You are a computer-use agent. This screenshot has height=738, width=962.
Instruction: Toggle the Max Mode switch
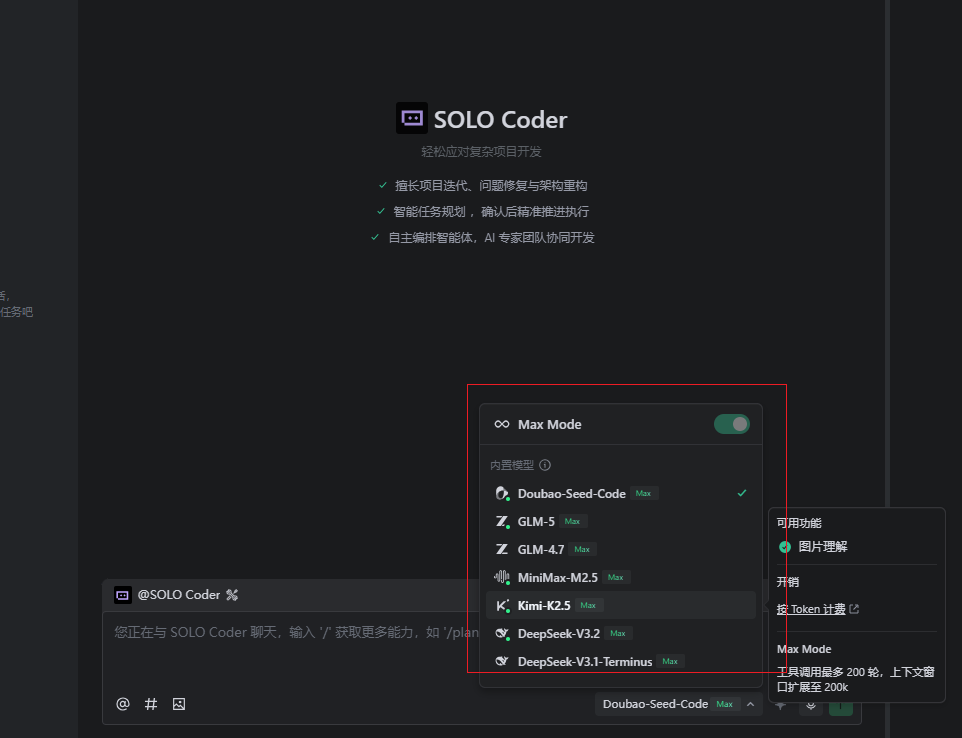click(x=731, y=424)
